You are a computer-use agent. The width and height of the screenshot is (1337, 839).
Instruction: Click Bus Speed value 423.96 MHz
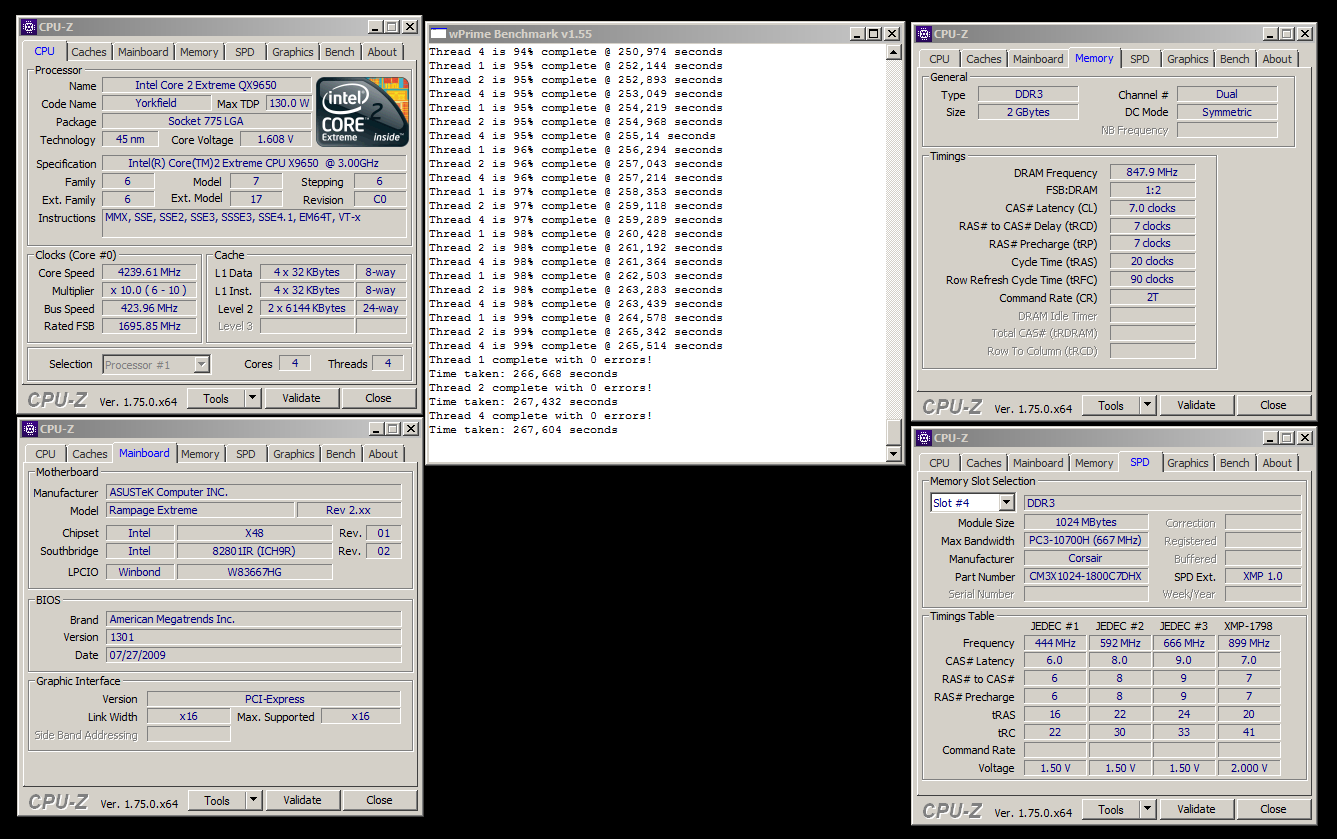pos(151,308)
